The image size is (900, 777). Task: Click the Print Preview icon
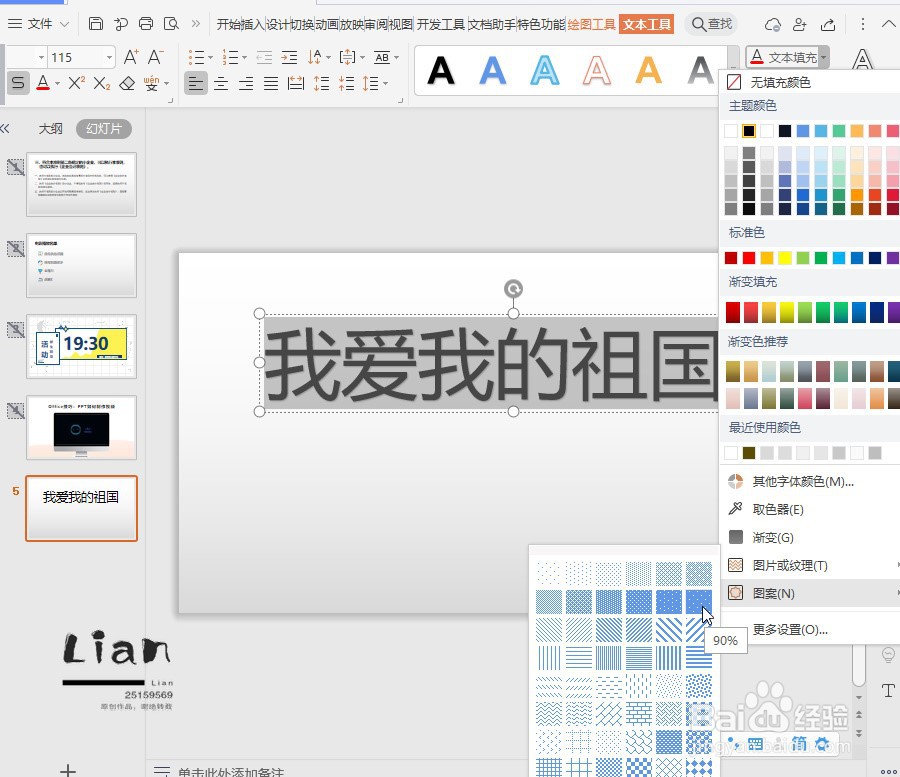tap(171, 24)
